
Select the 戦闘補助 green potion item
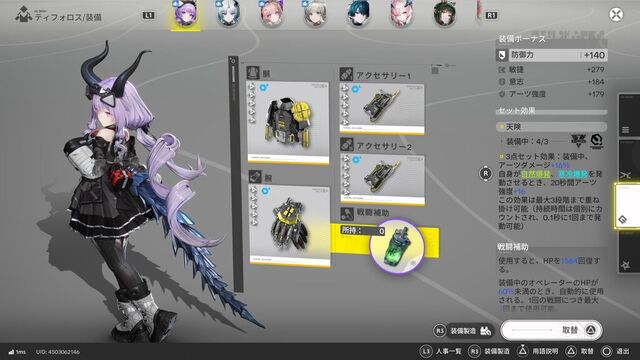[397, 246]
